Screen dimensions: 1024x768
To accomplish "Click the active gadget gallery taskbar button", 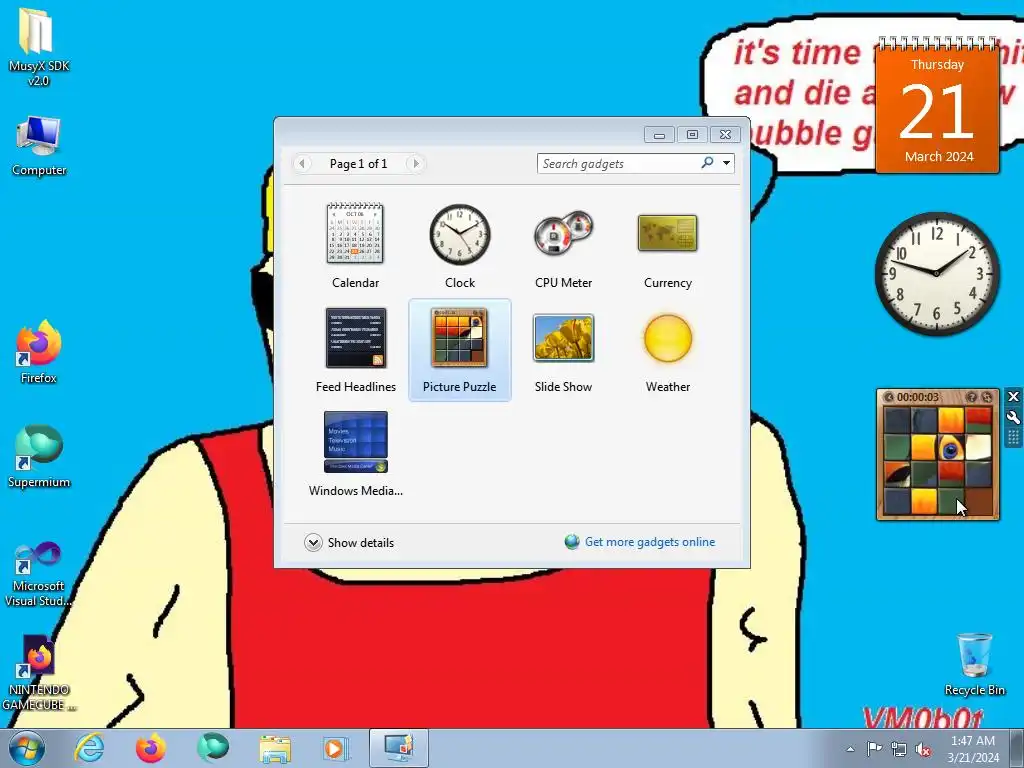I will coord(398,748).
